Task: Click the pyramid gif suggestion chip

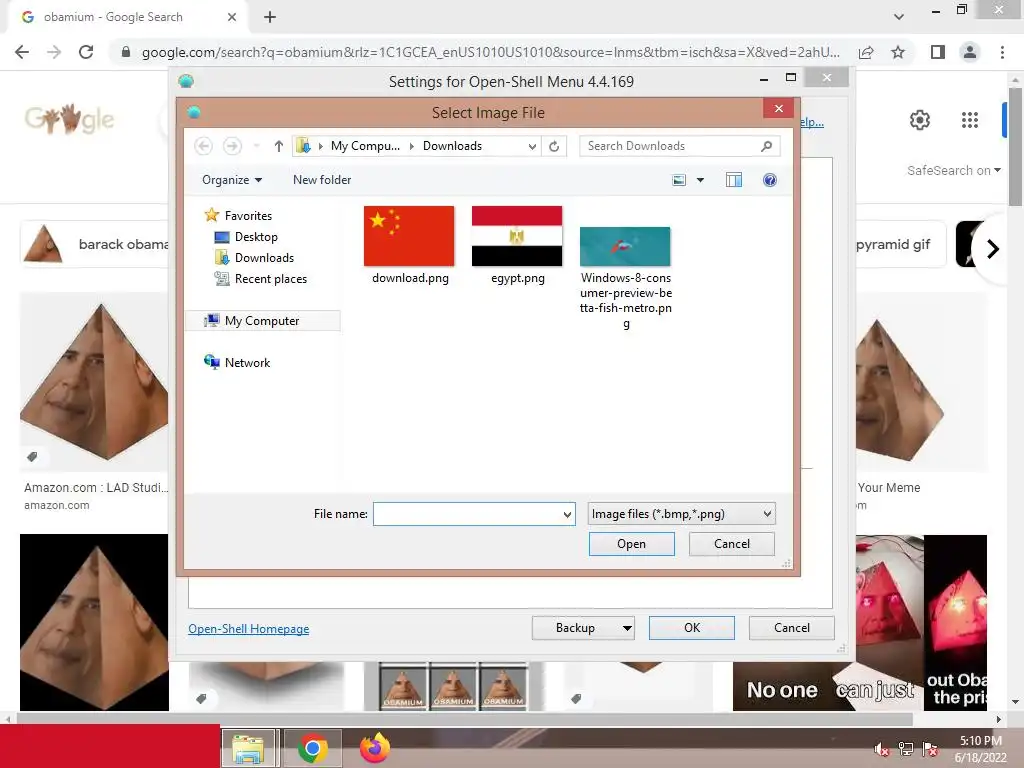Action: point(901,245)
